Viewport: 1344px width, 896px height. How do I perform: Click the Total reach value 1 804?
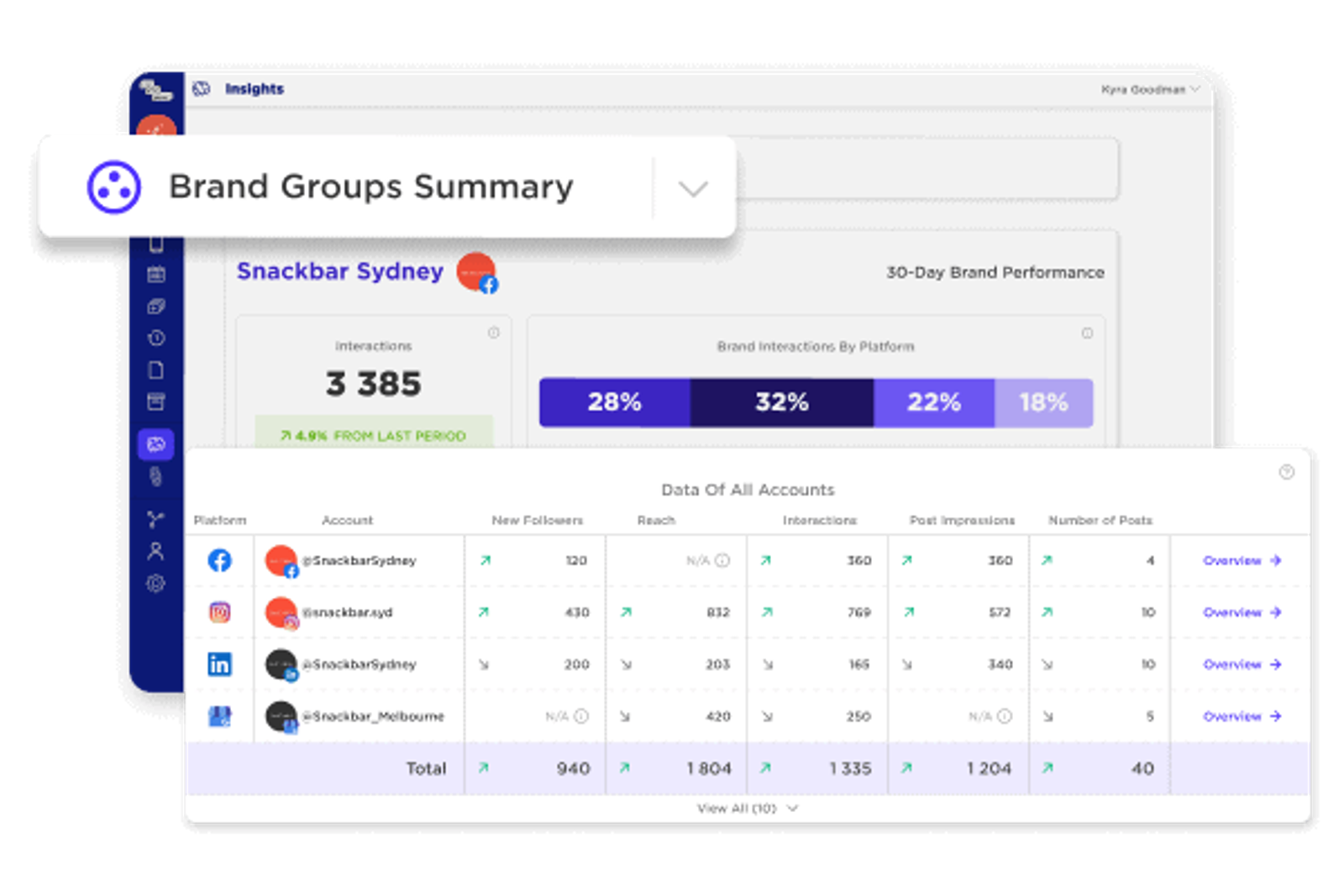(709, 768)
